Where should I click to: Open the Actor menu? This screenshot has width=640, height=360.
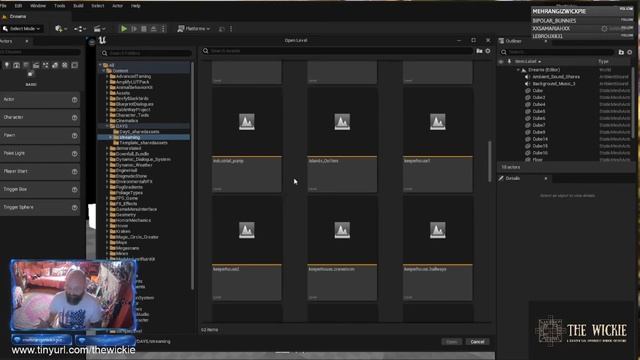(117, 6)
